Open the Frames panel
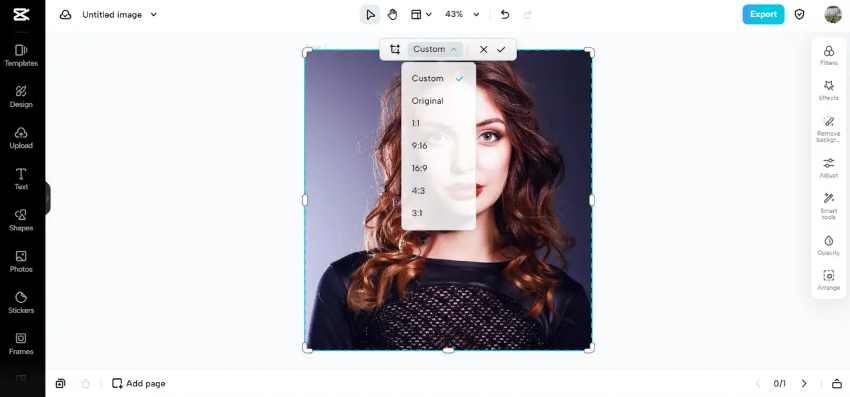This screenshot has height=397, width=850. click(x=21, y=344)
